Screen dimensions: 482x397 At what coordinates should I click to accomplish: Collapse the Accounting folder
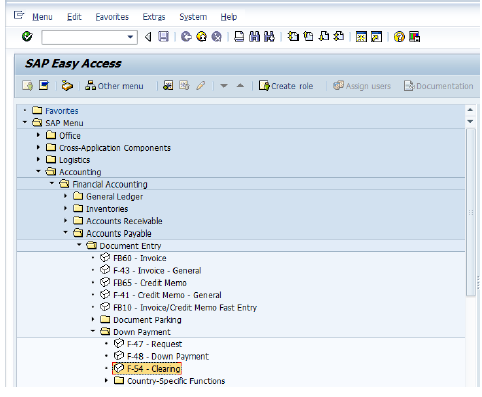pos(38,171)
